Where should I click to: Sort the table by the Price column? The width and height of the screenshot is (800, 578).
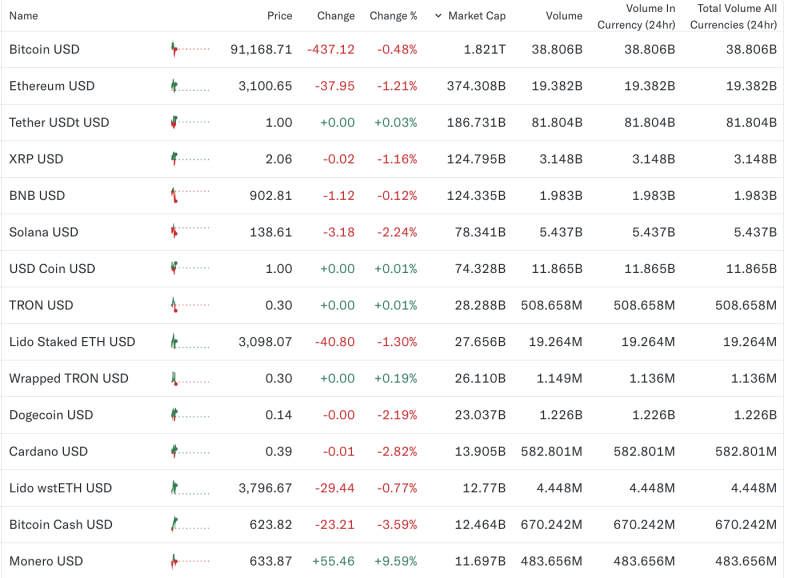[280, 16]
